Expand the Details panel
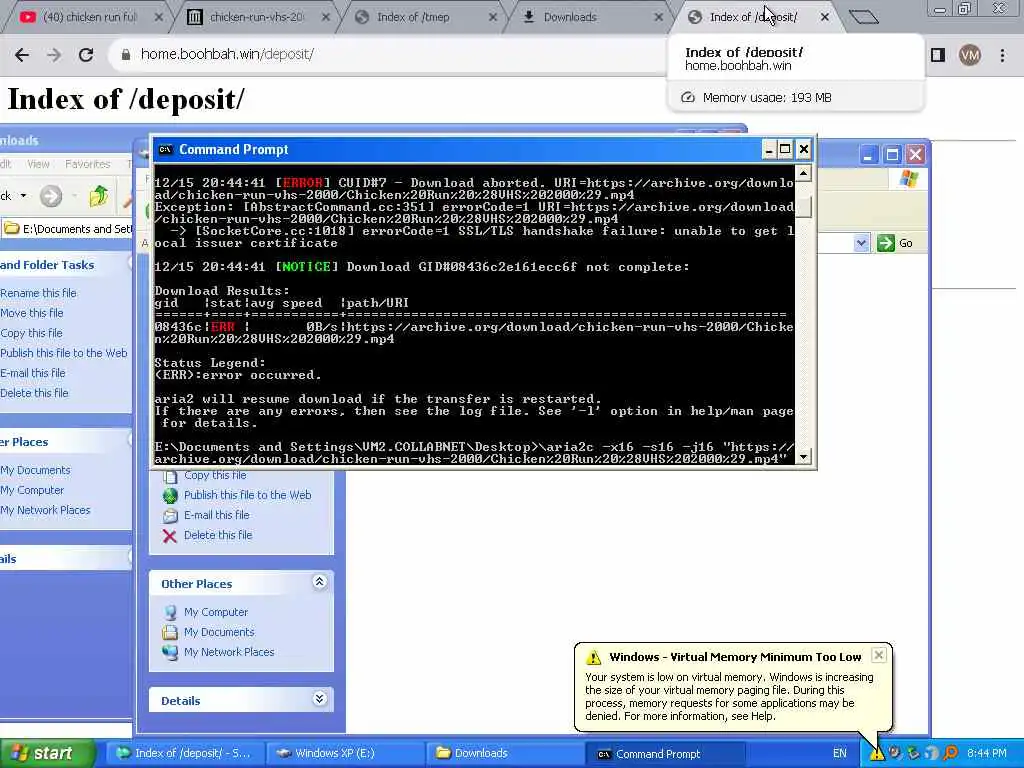 click(319, 699)
